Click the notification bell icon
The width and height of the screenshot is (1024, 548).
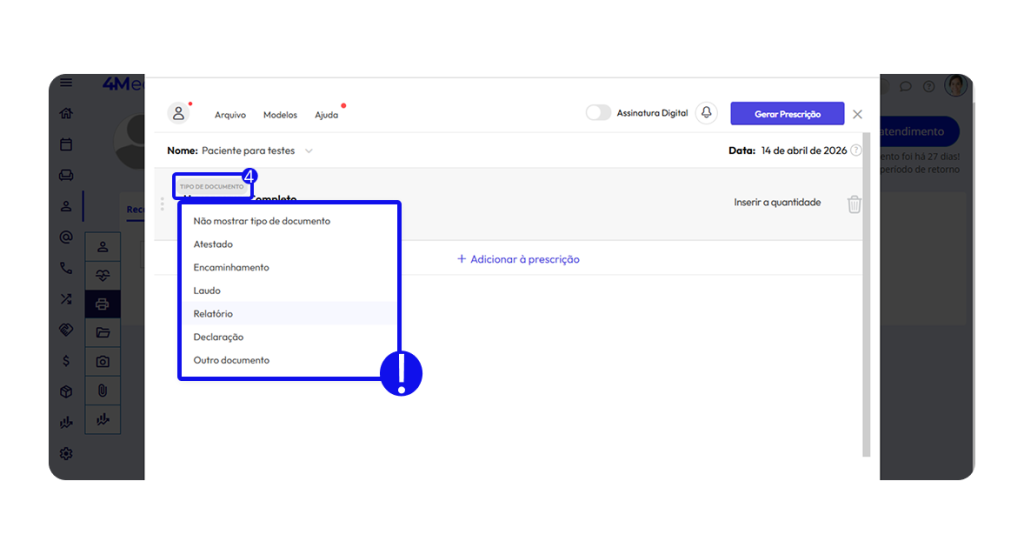click(707, 113)
